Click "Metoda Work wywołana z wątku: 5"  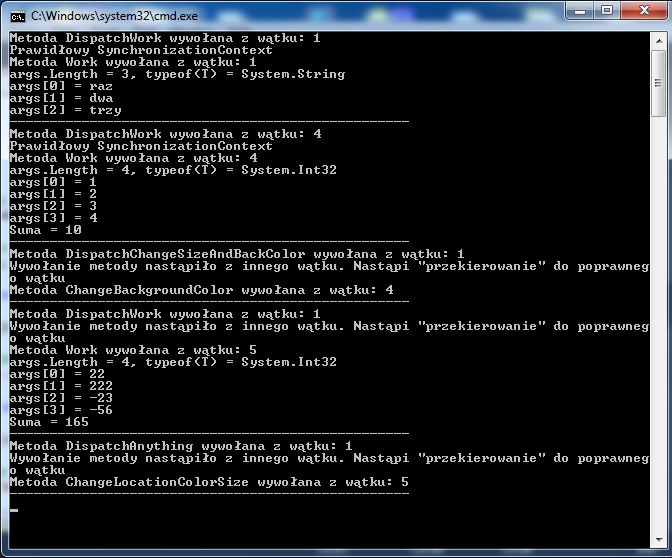pyautogui.click(x=133, y=350)
